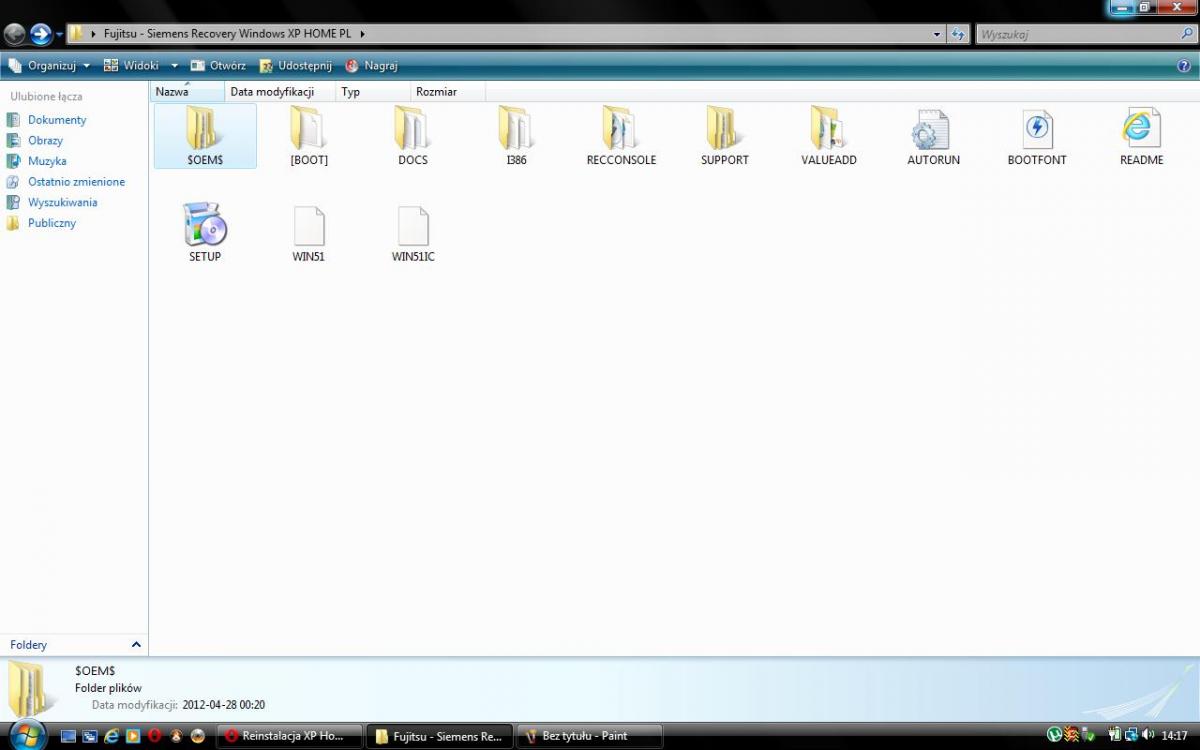Click the taskbar clock 14:17
The height and width of the screenshot is (750, 1200).
pyautogui.click(x=1175, y=736)
